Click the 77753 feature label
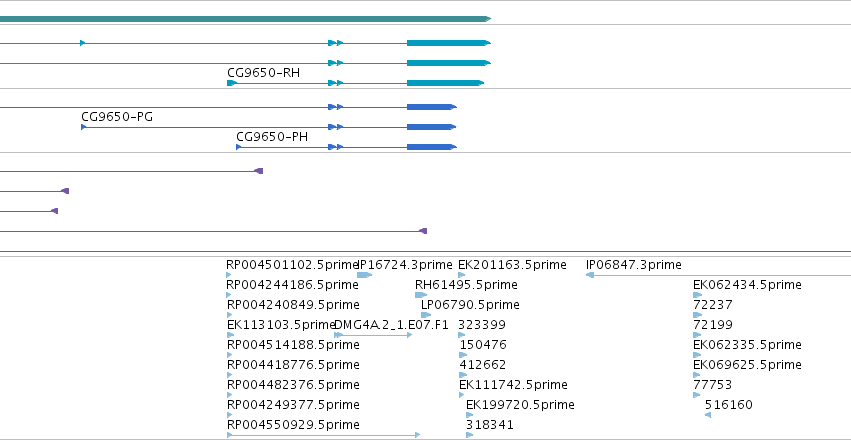 click(713, 385)
